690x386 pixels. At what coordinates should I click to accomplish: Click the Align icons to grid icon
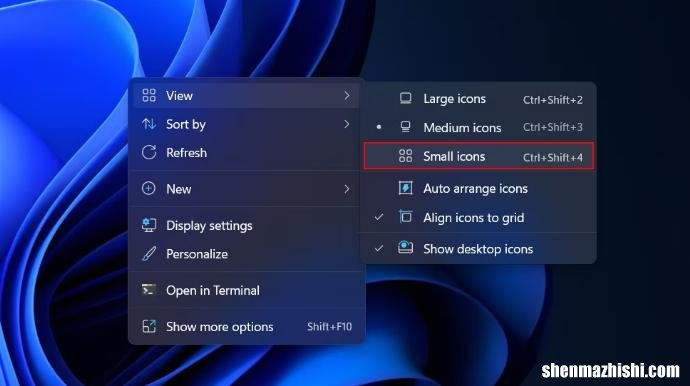(405, 217)
